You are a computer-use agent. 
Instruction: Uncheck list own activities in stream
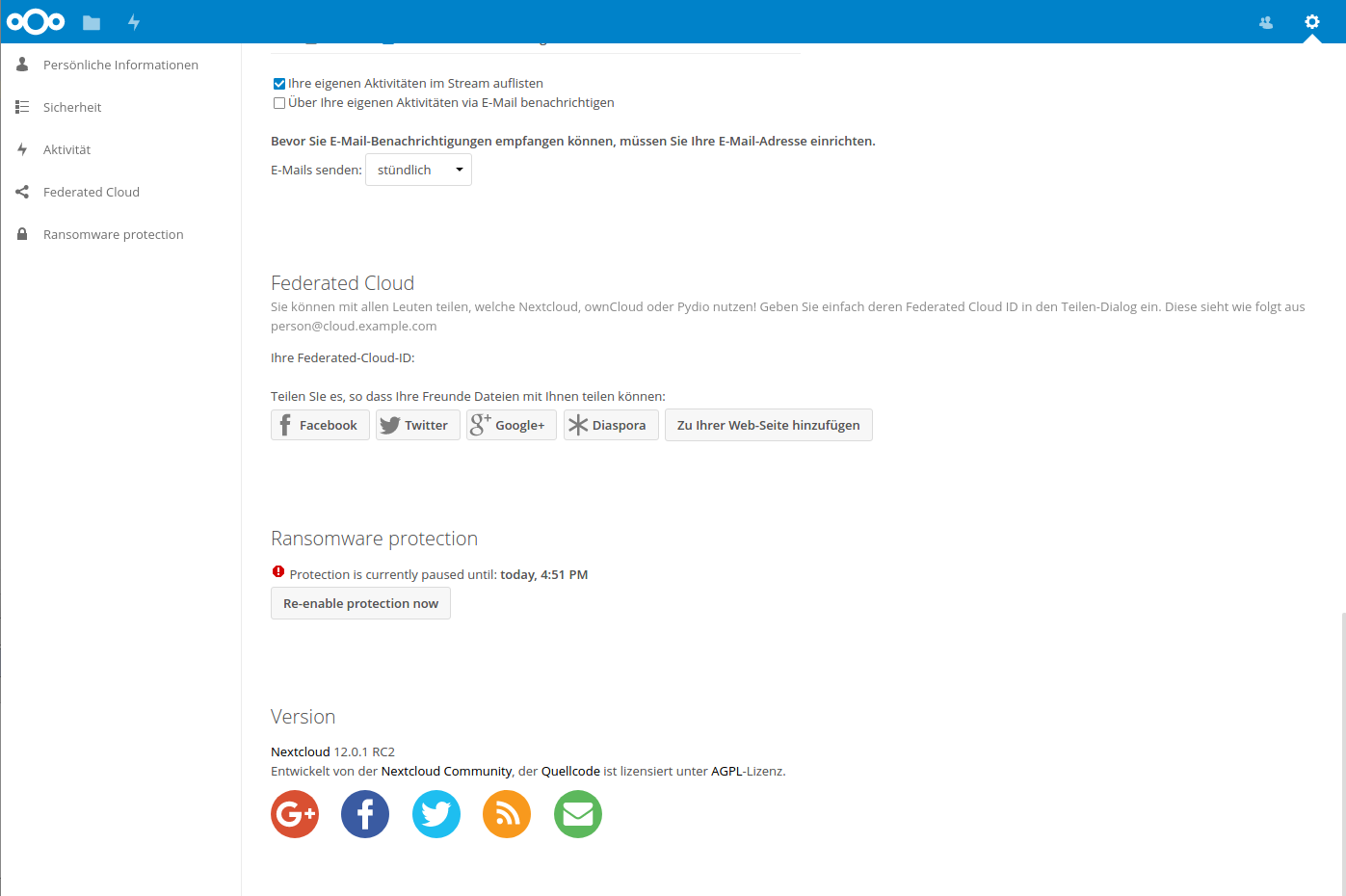pyautogui.click(x=279, y=84)
